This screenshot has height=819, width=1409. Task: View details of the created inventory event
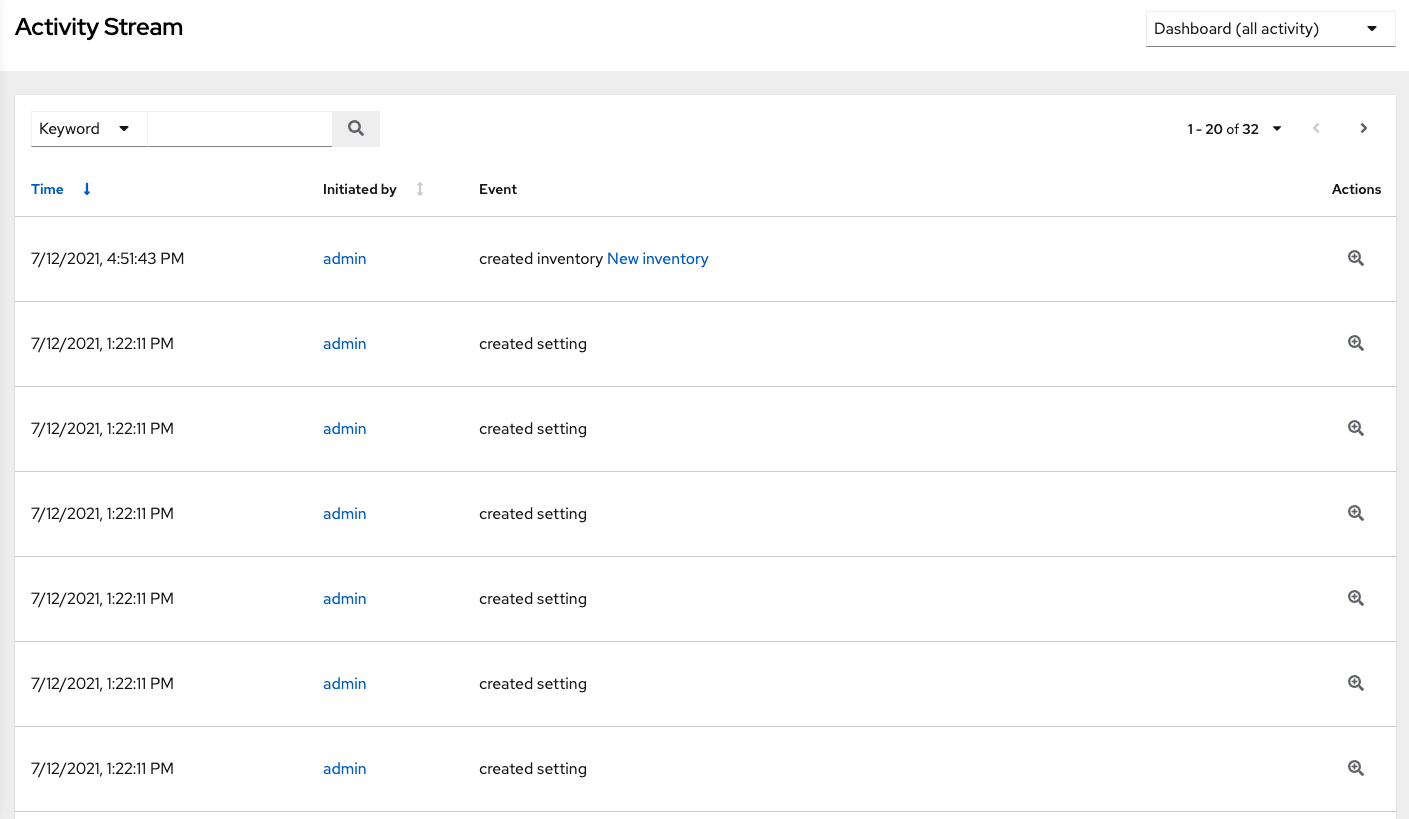click(x=1355, y=258)
